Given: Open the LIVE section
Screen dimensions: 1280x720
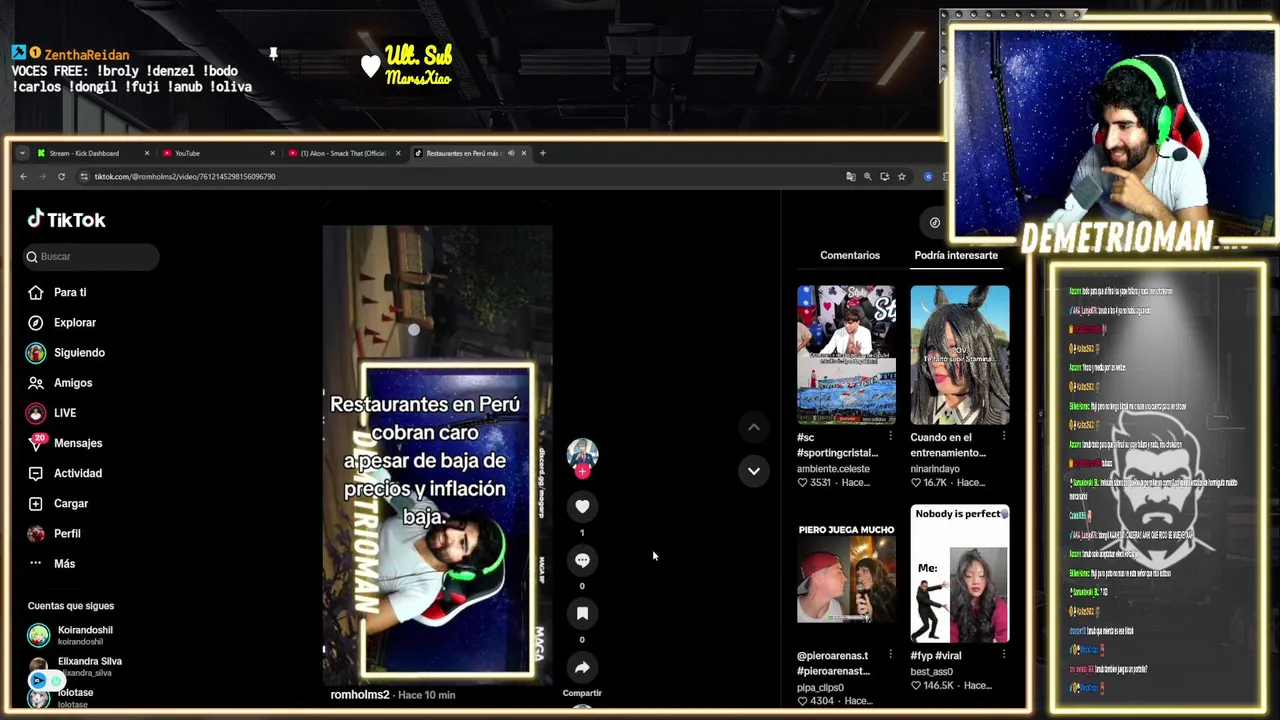Looking at the screenshot, I should tap(65, 413).
